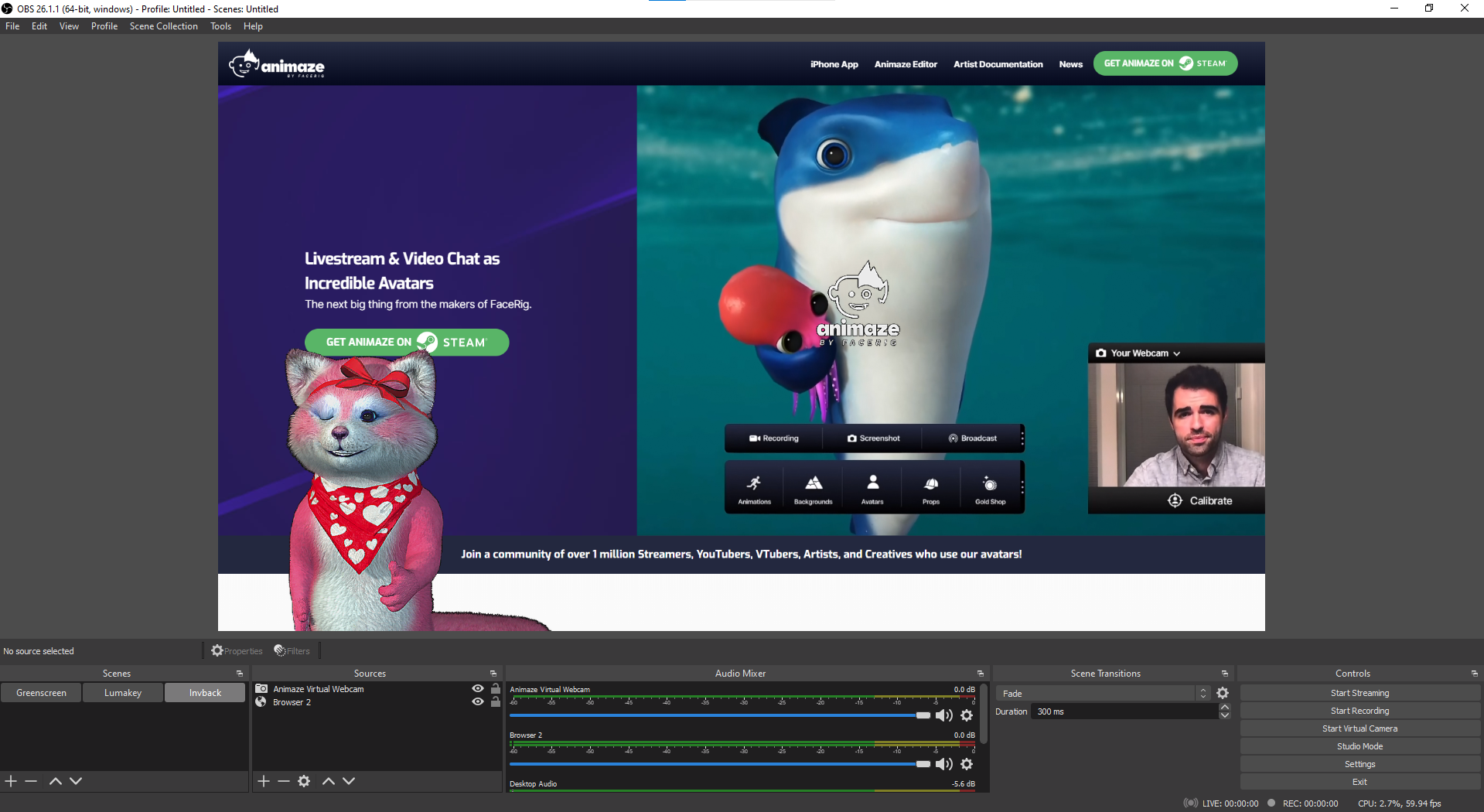This screenshot has width=1484, height=812.
Task: Select the Greenscreen scene
Action: [x=41, y=693]
